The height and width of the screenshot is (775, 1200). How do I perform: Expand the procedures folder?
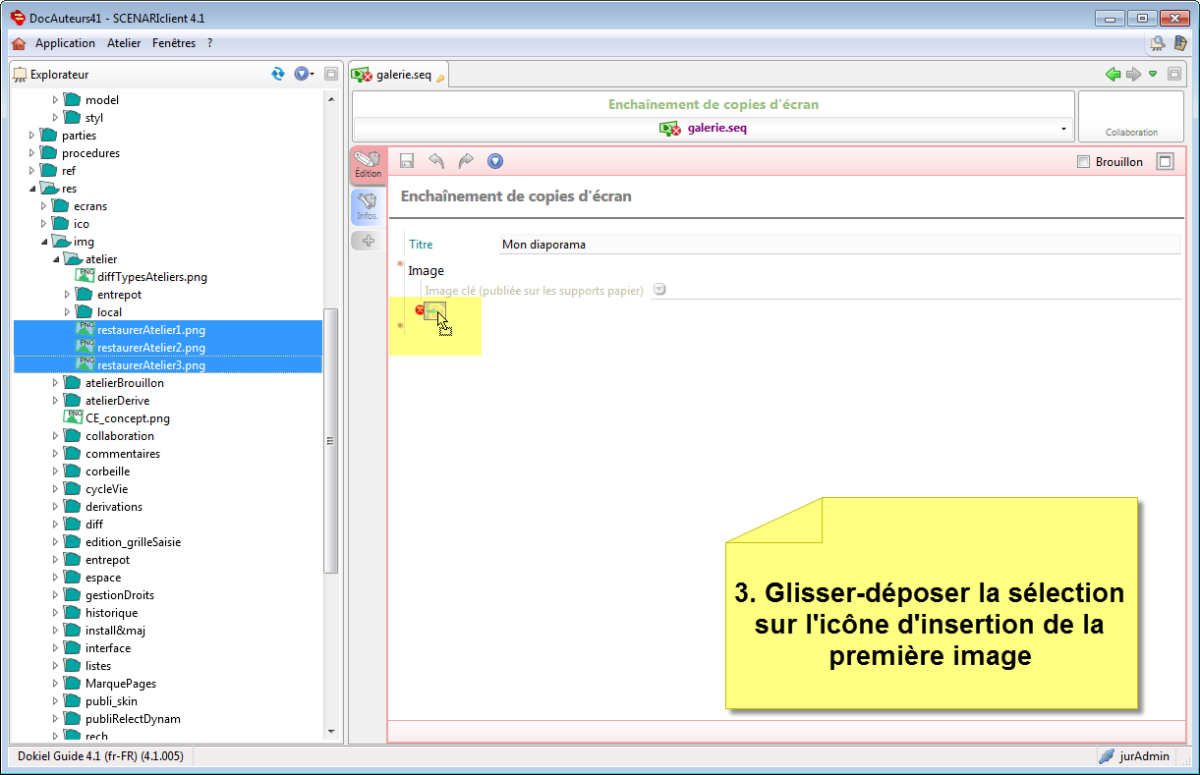[x=32, y=153]
